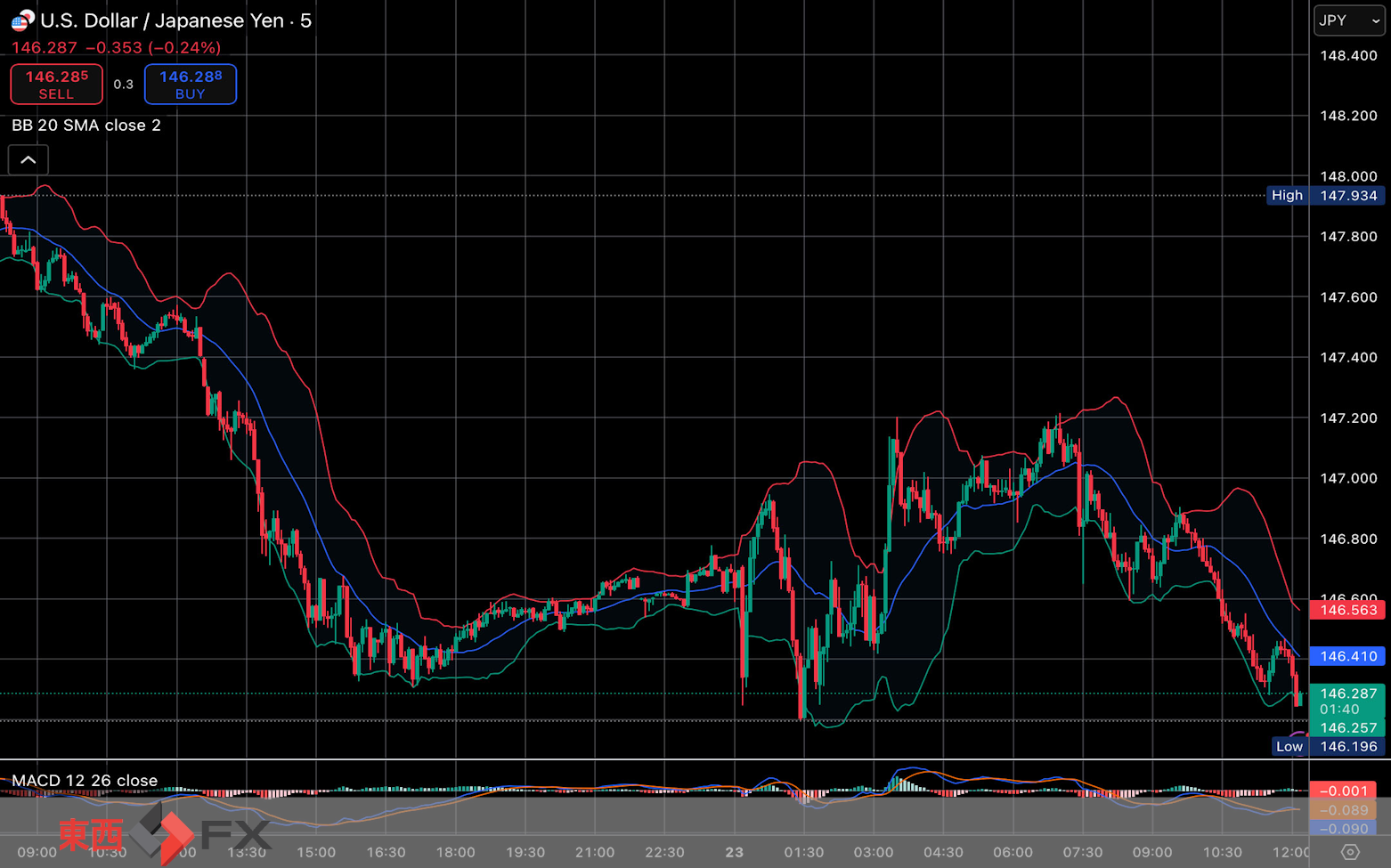Click the USD/JPY currency flag icon
Screen dimensions: 1391x868
coord(22,20)
